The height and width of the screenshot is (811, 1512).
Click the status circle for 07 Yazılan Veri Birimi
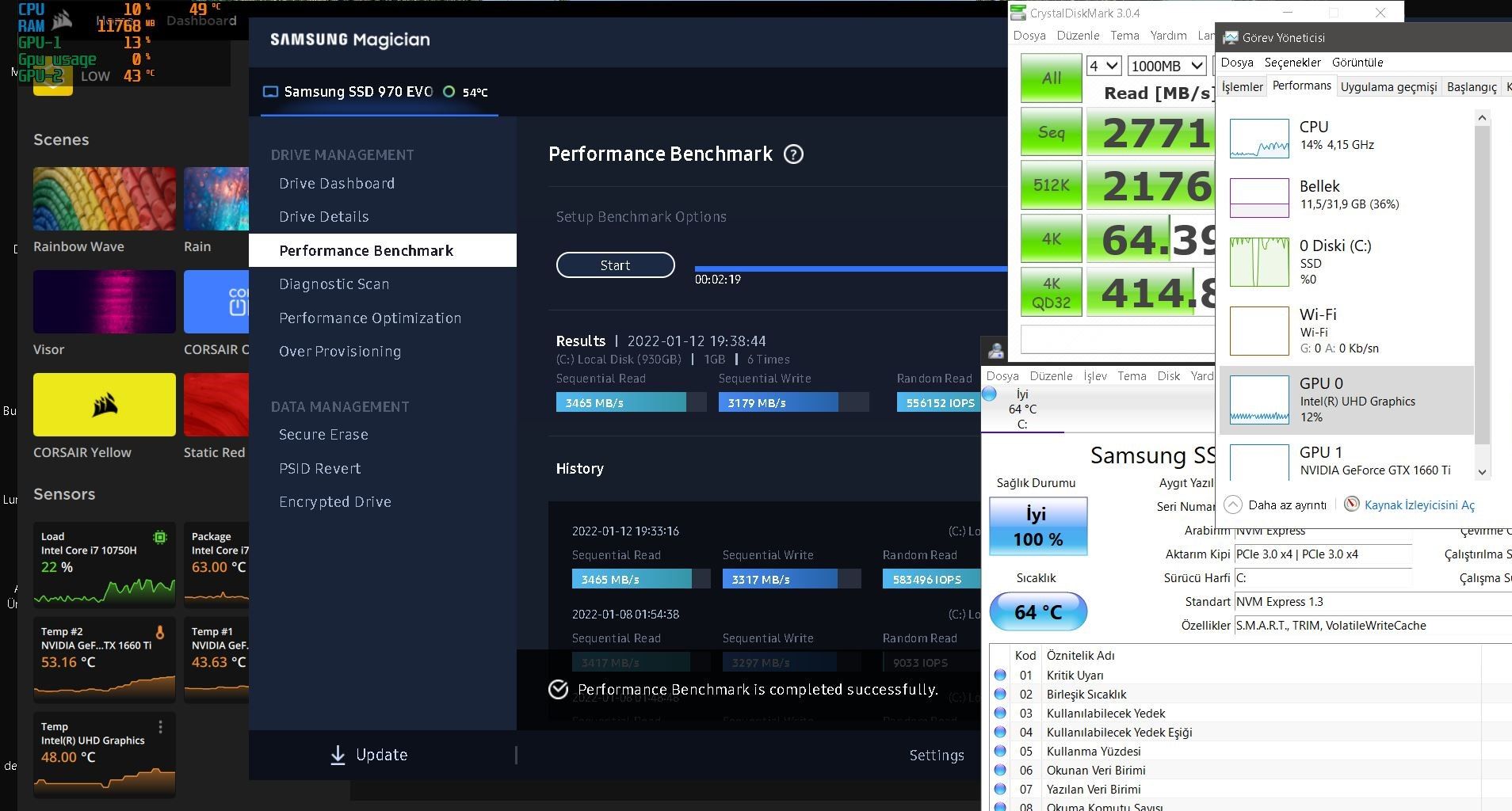tap(1000, 790)
